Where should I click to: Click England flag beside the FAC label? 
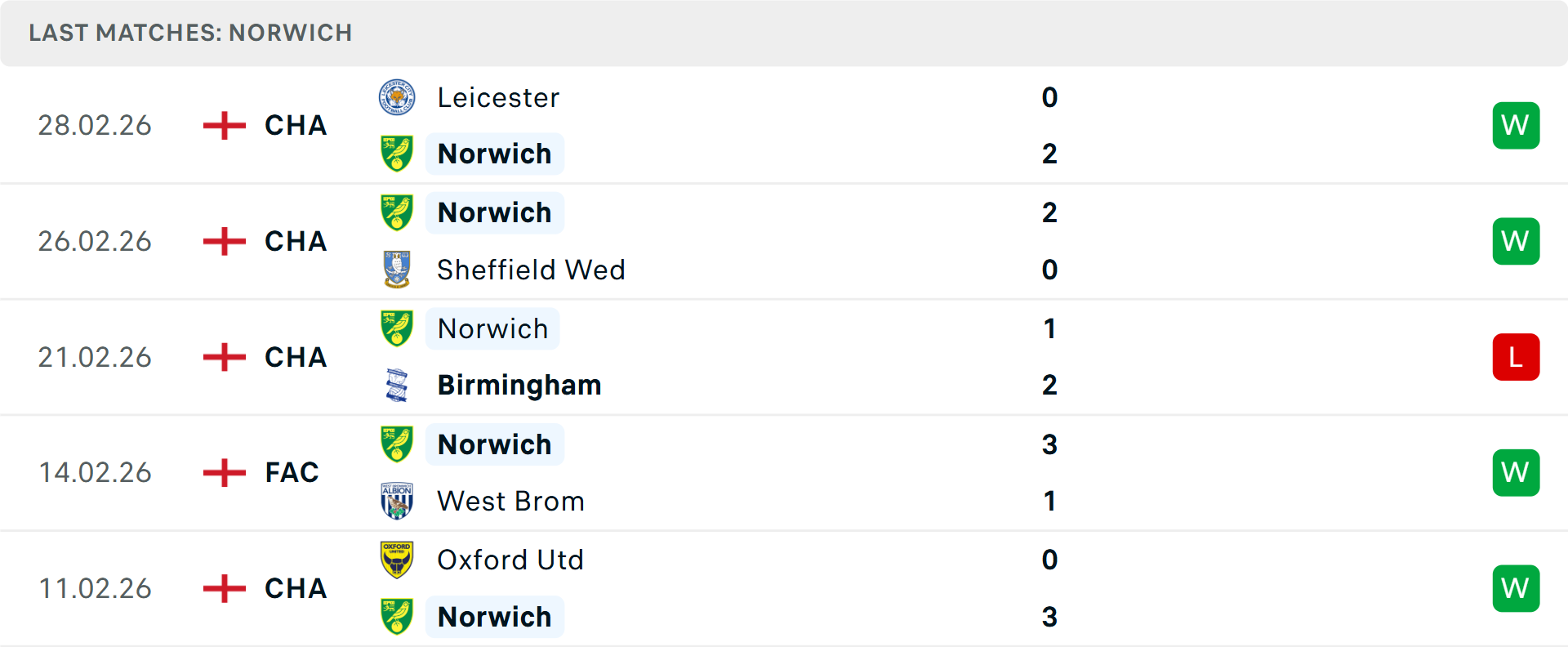[x=224, y=472]
